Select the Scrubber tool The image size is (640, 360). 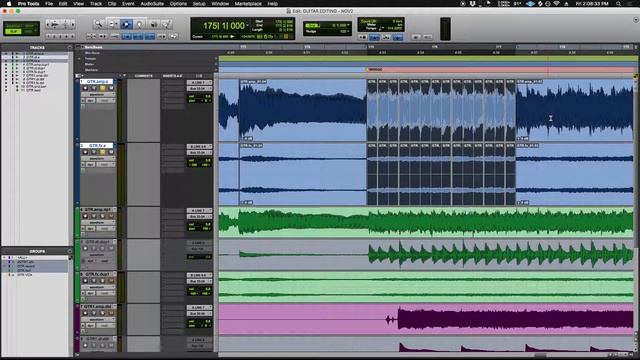[153, 24]
